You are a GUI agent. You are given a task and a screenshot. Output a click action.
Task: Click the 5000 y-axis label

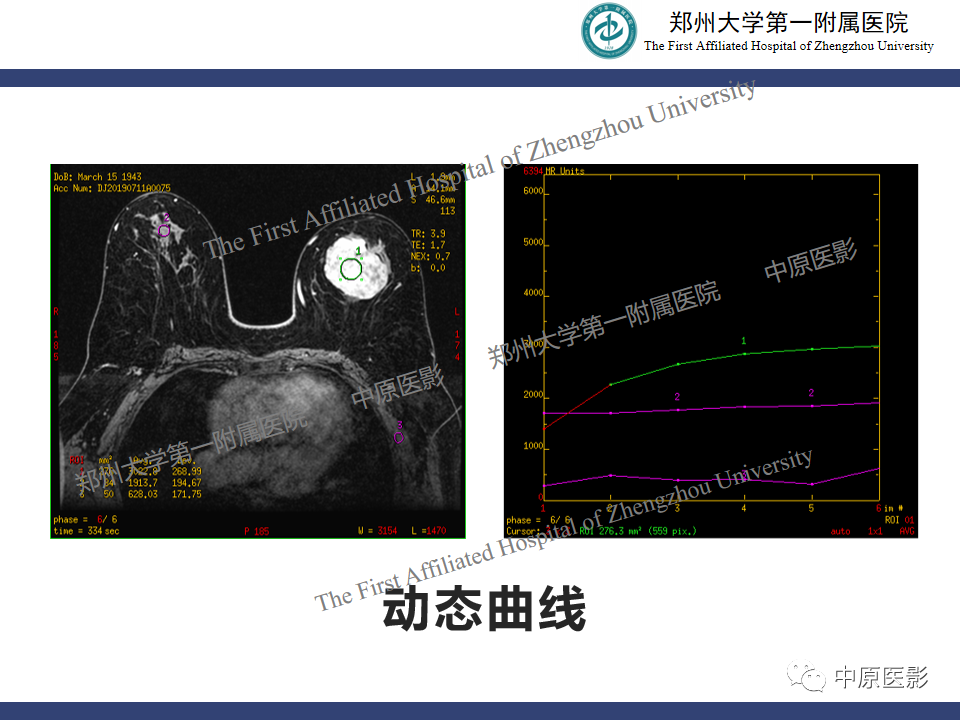coord(533,242)
